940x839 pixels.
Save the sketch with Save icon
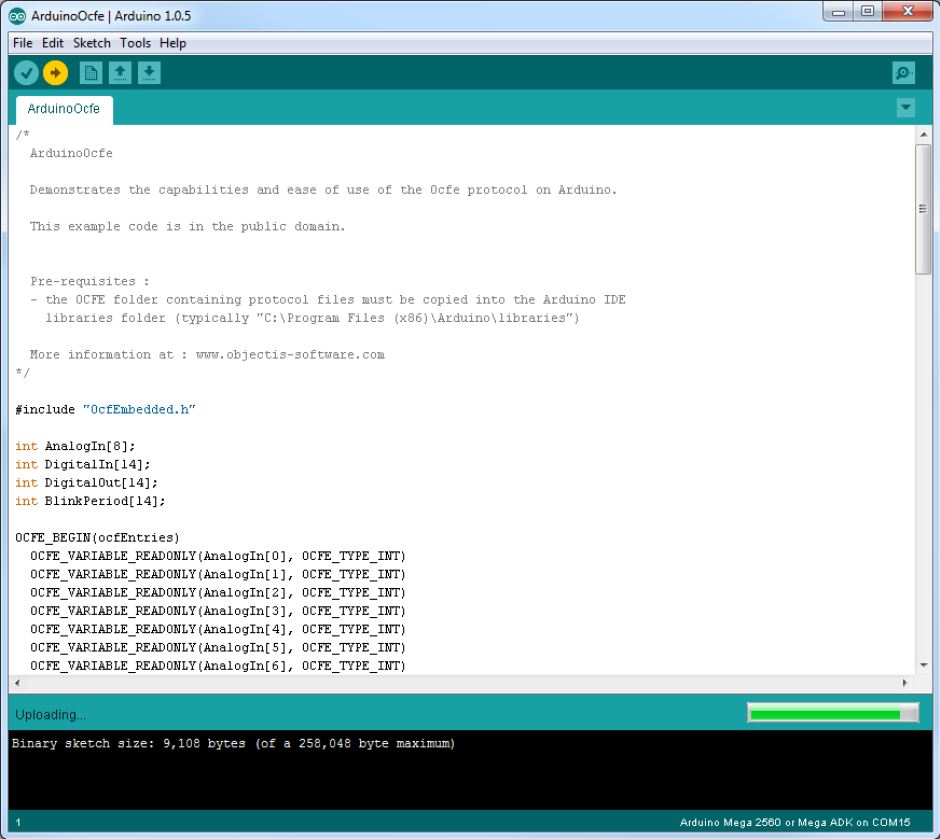149,73
